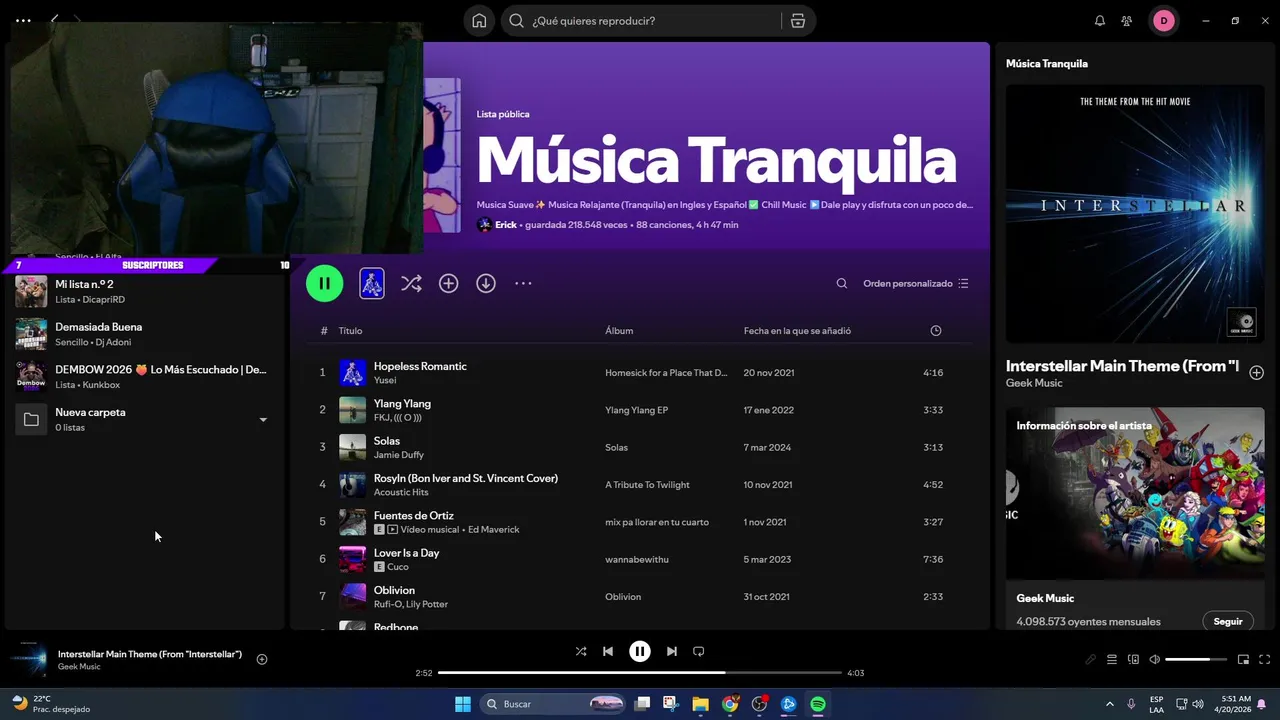Image resolution: width=1280 pixels, height=720 pixels.
Task: Open notifications bell in Spotify header
Action: point(1100,21)
